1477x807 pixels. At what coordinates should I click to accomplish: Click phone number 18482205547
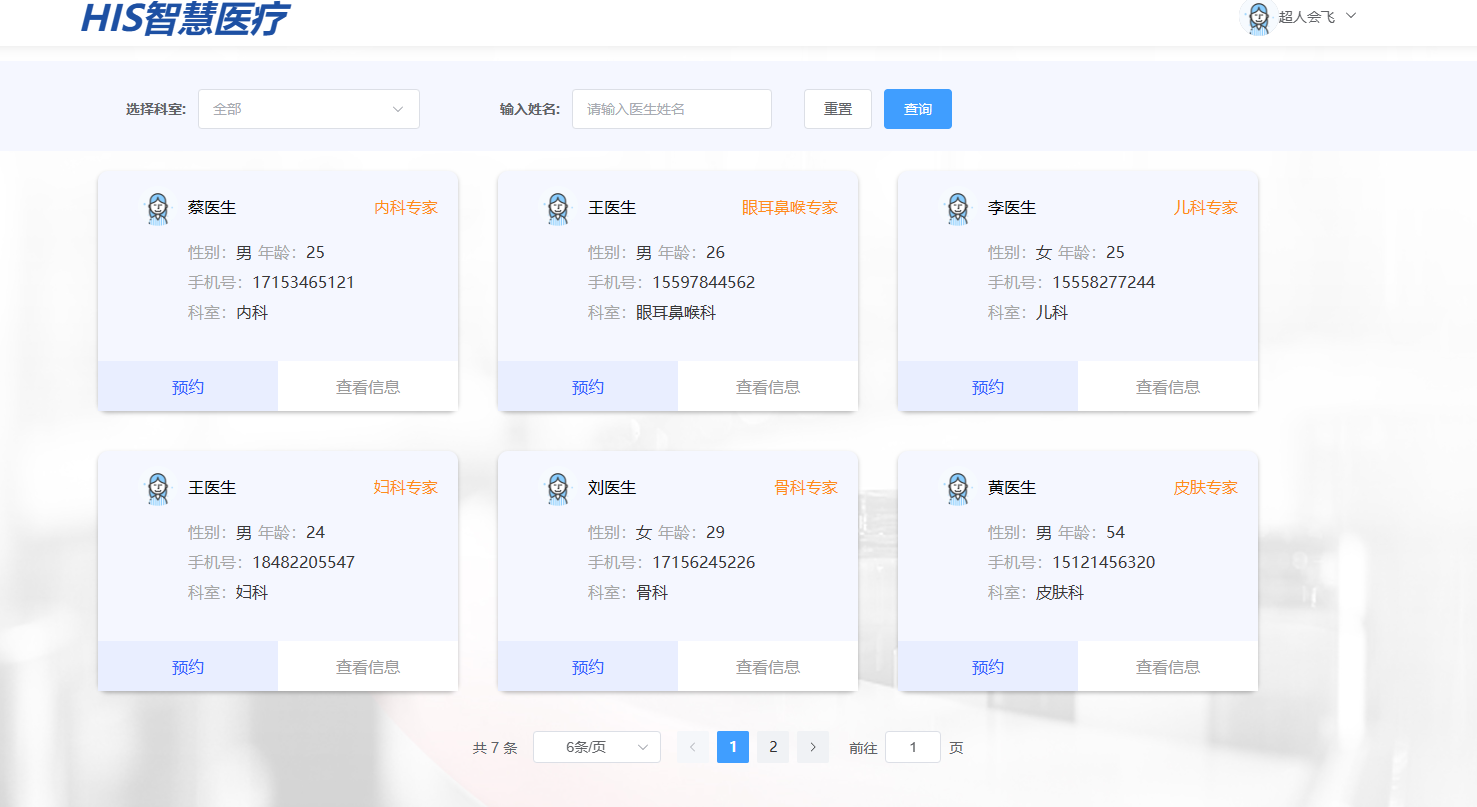(x=303, y=562)
